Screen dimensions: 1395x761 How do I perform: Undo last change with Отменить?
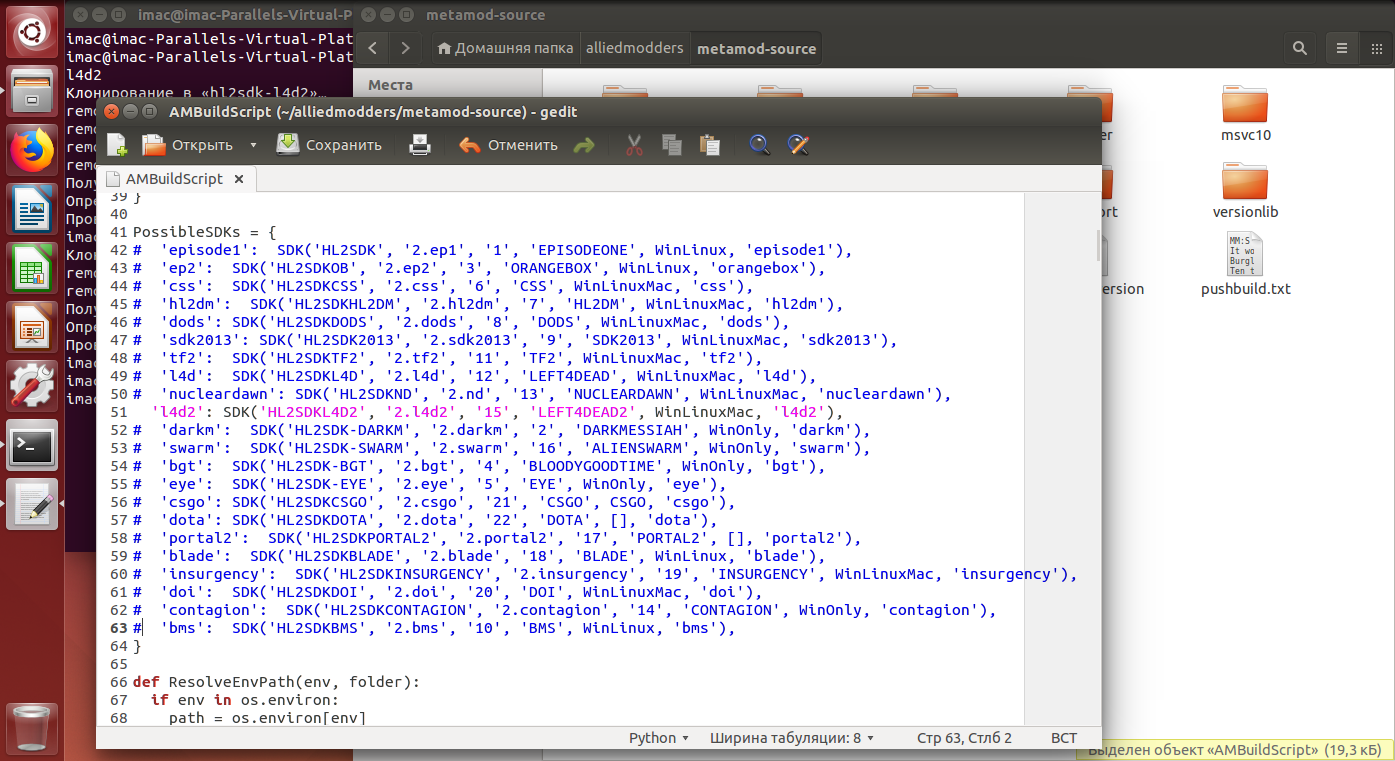tap(508, 145)
